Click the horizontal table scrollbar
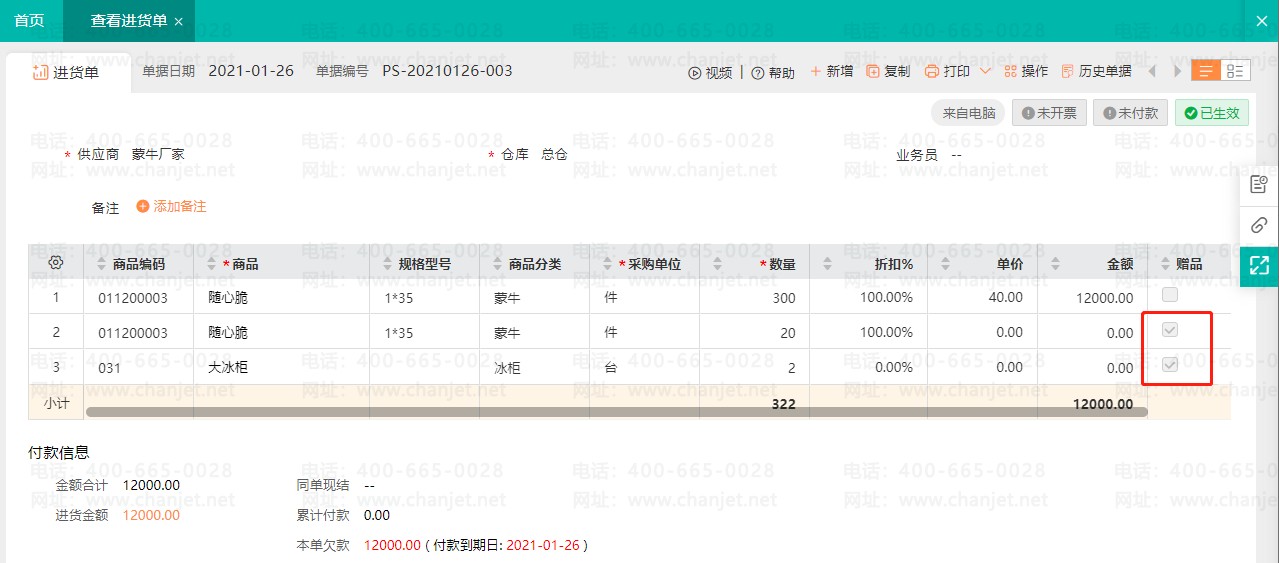 616,411
